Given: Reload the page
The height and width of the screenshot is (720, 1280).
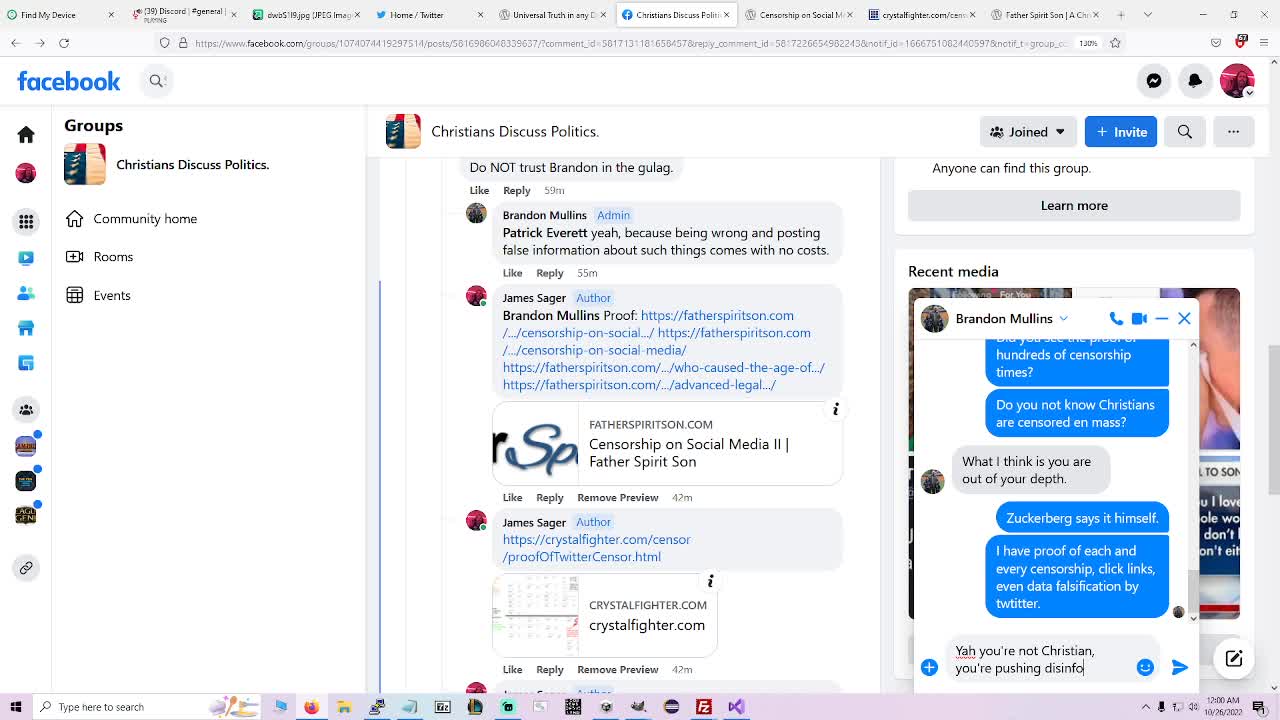Looking at the screenshot, I should (64, 43).
